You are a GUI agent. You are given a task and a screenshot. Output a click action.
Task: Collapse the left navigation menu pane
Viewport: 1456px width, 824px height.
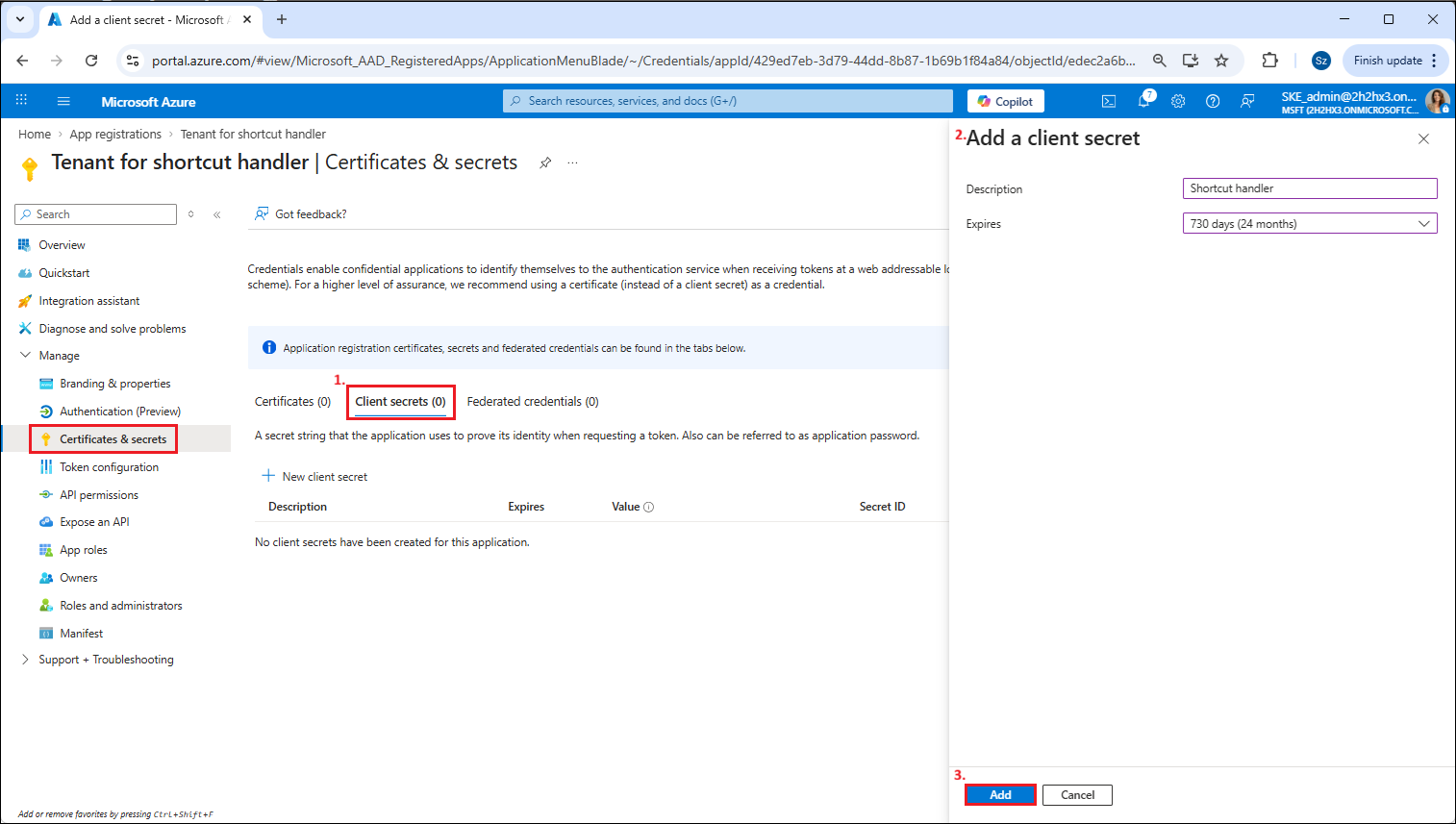click(x=217, y=214)
